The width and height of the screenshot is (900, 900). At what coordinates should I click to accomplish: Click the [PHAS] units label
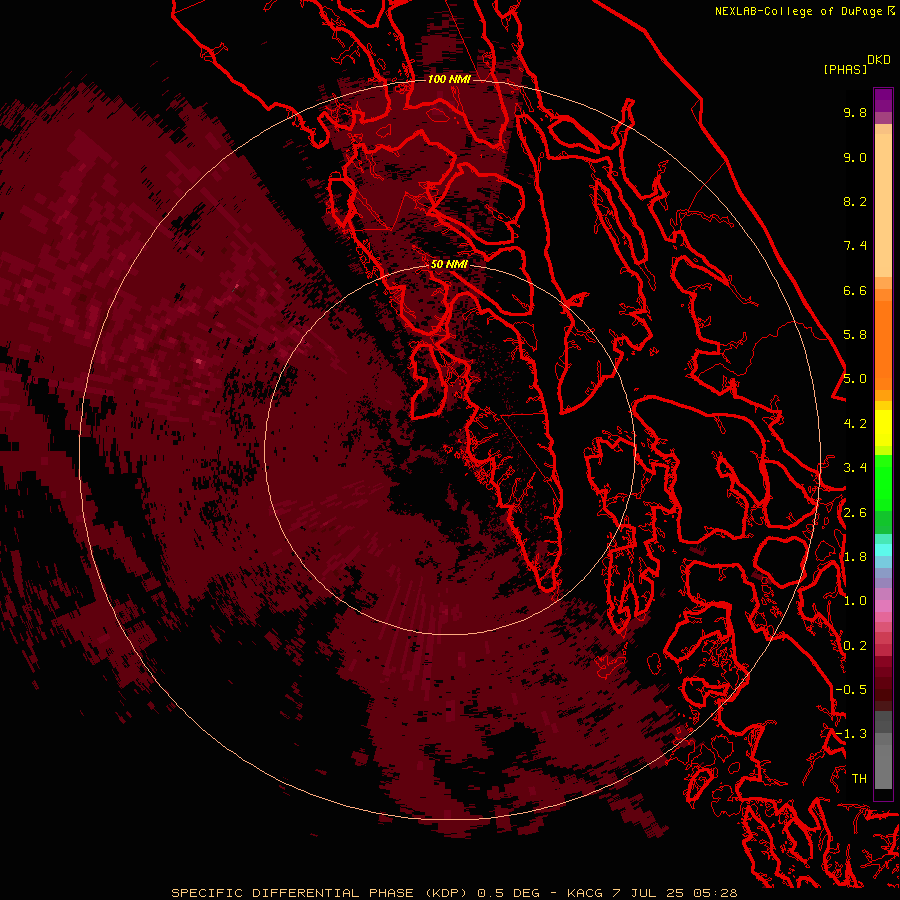pyautogui.click(x=845, y=69)
